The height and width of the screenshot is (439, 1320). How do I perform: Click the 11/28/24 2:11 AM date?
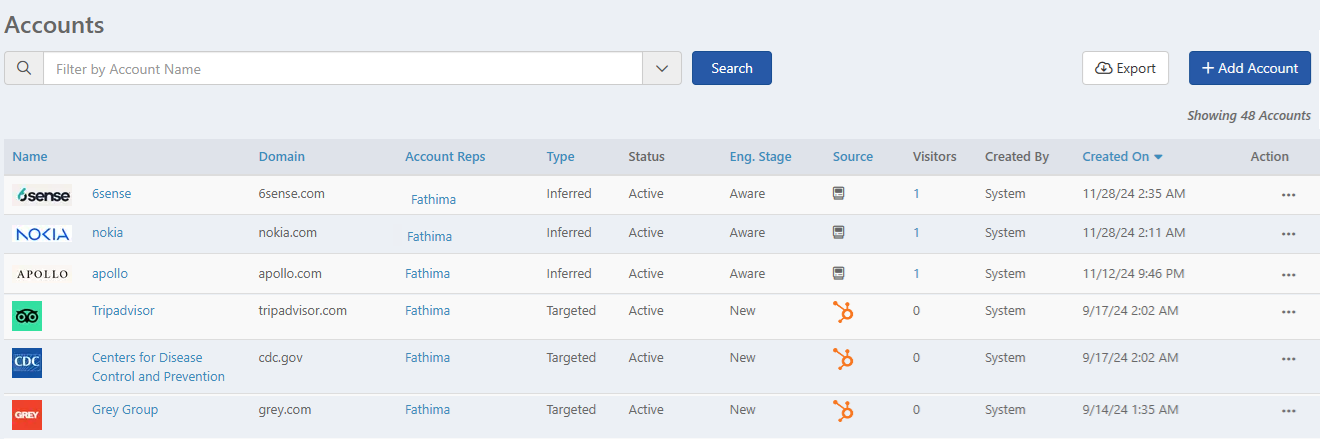[x=1134, y=233]
